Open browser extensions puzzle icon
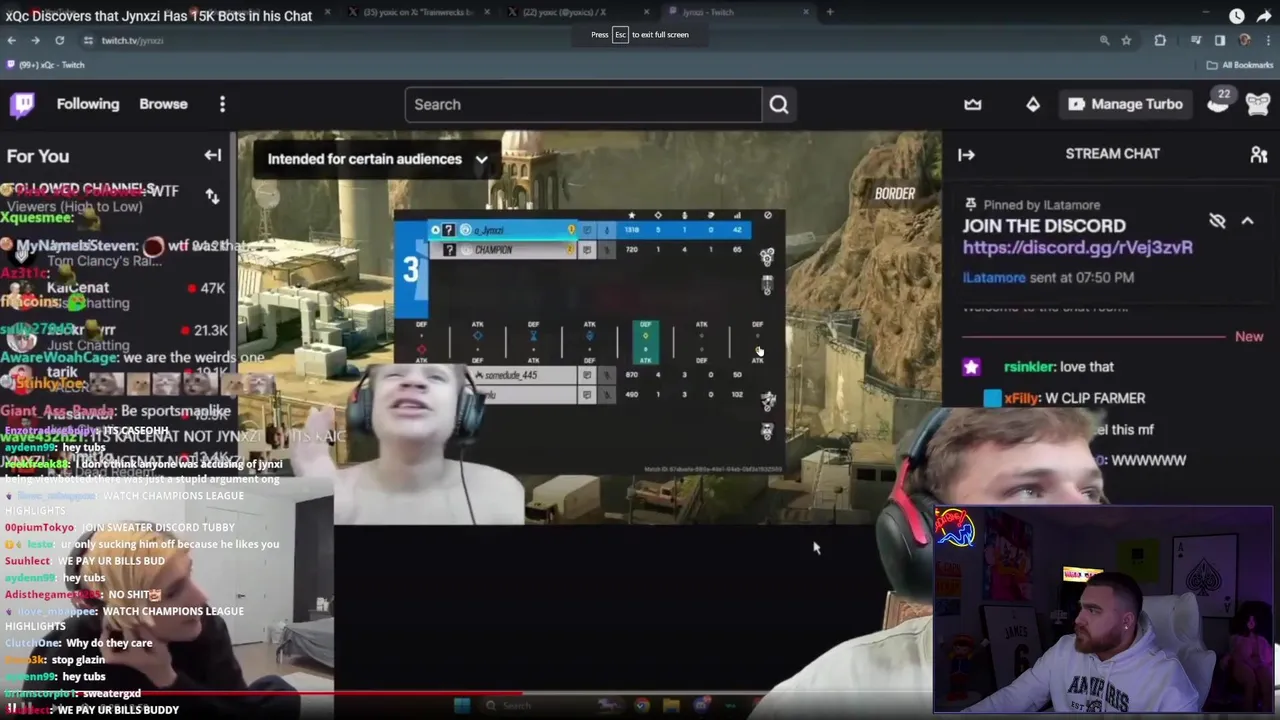Image resolution: width=1280 pixels, height=720 pixels. click(1160, 40)
